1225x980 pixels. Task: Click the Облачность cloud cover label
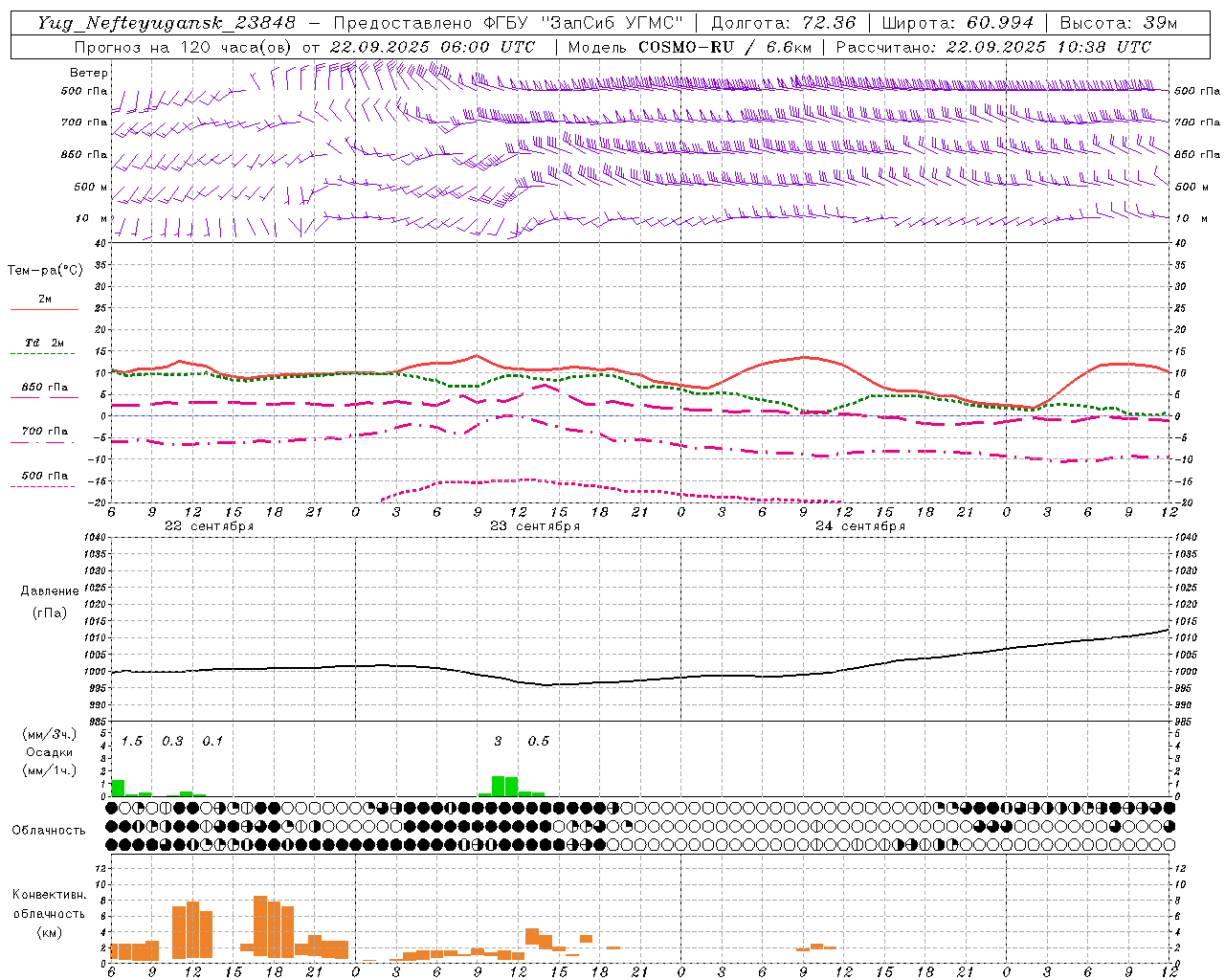pyautogui.click(x=49, y=831)
